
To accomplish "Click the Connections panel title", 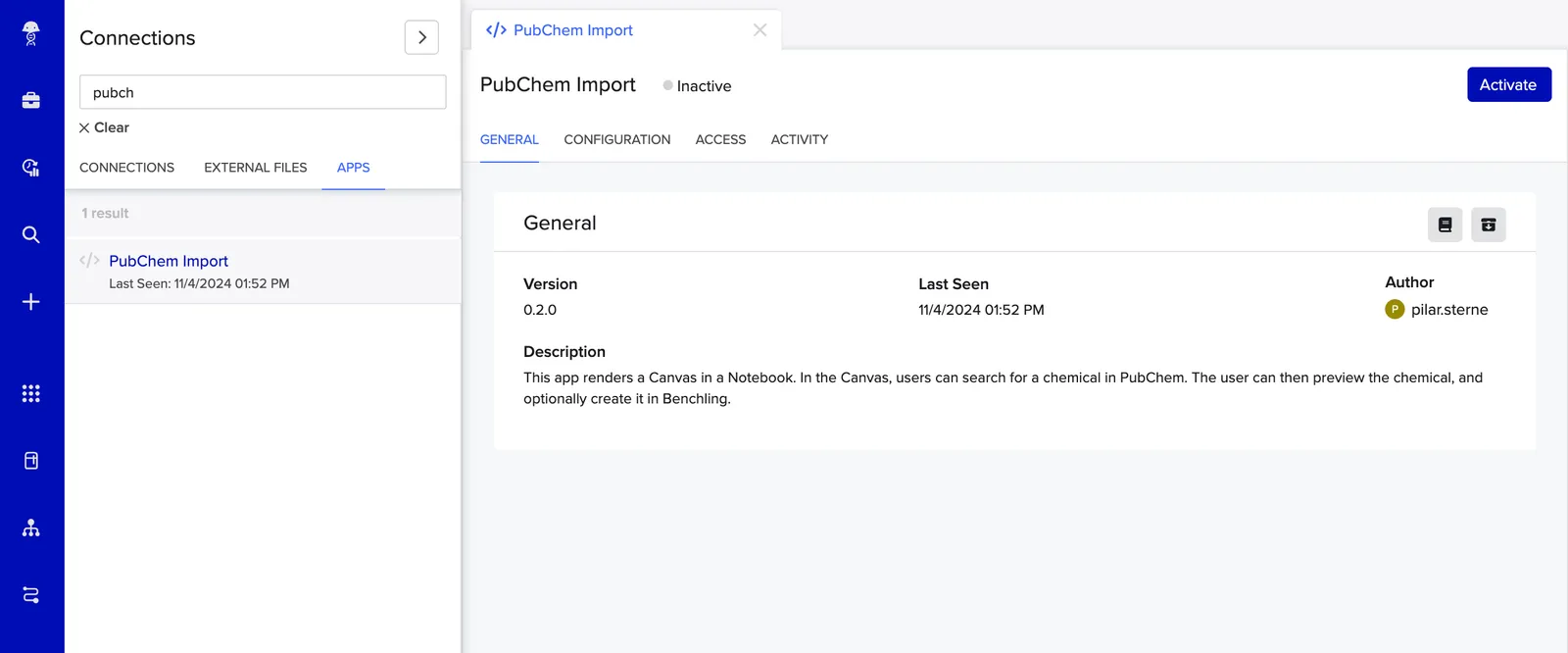I will [x=137, y=37].
